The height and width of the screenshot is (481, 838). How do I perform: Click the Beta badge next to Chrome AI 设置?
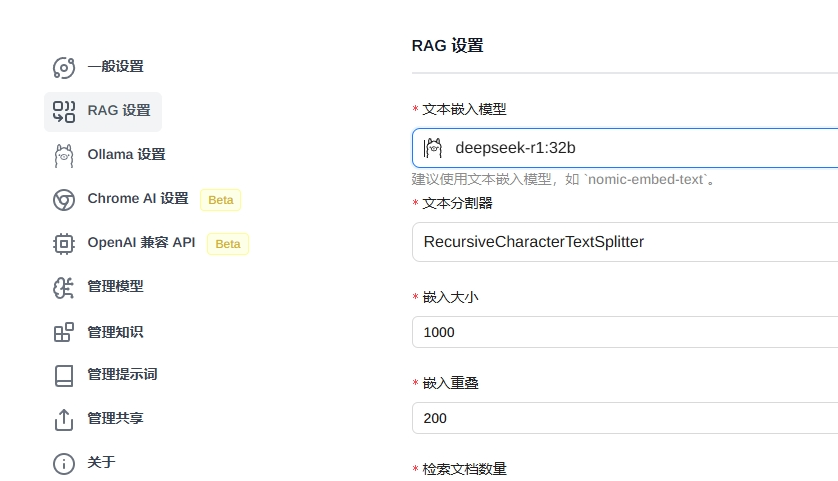pos(221,200)
